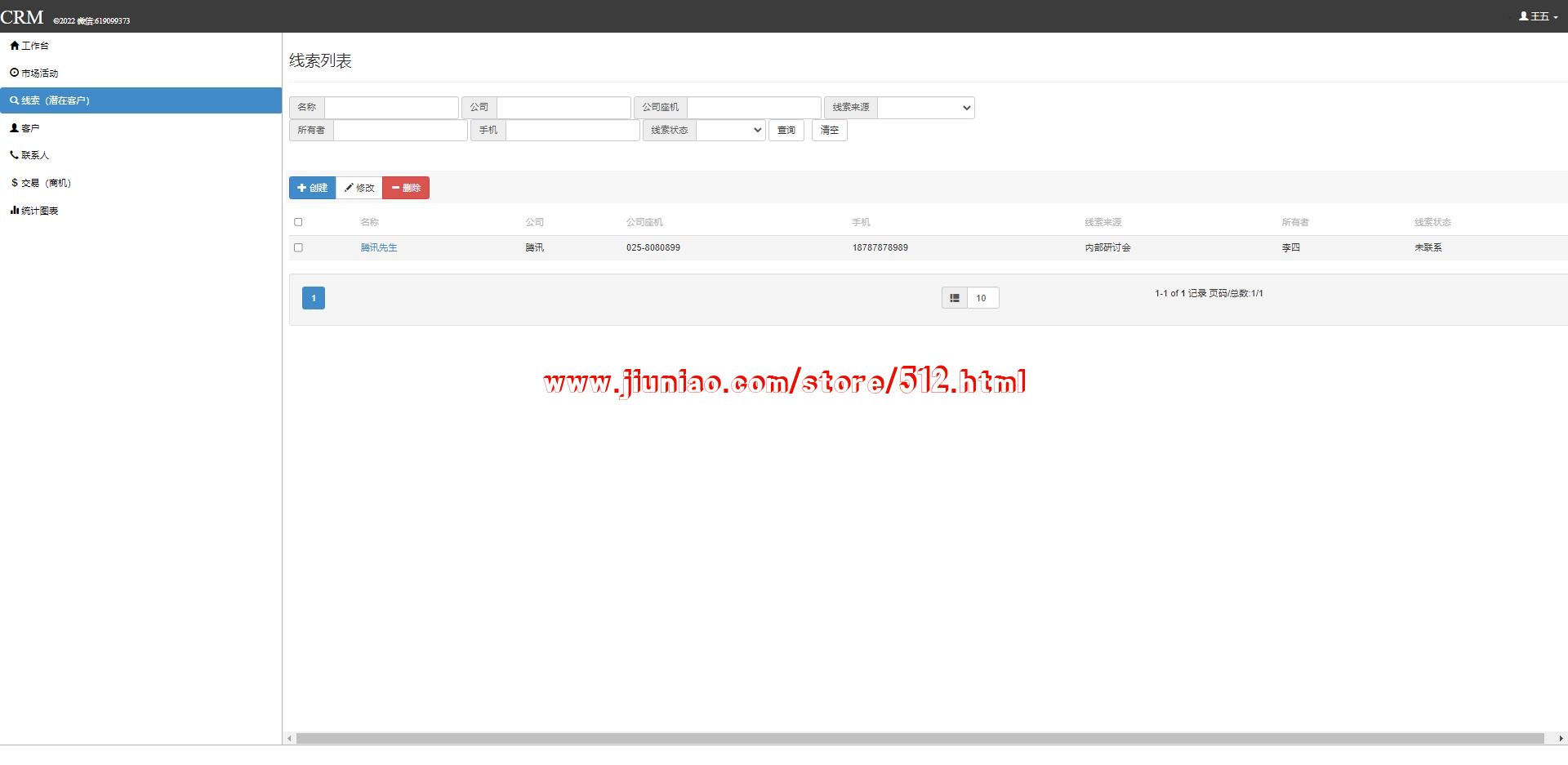Select 线索（潜在客户）in the sidebar
The image size is (1568, 765).
point(140,100)
